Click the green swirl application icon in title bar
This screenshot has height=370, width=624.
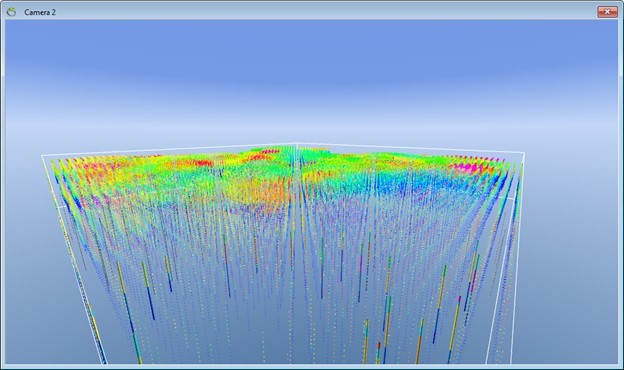coord(11,12)
